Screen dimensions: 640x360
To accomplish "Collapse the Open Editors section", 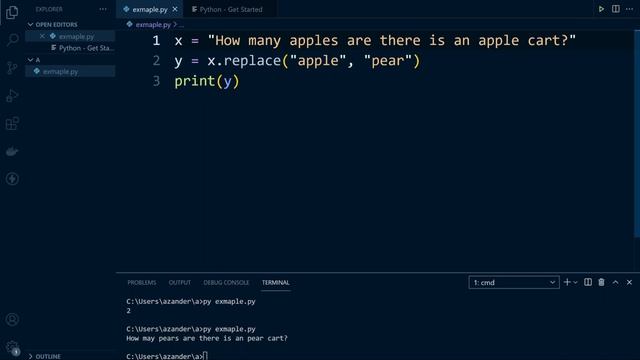I will tap(69, 24).
